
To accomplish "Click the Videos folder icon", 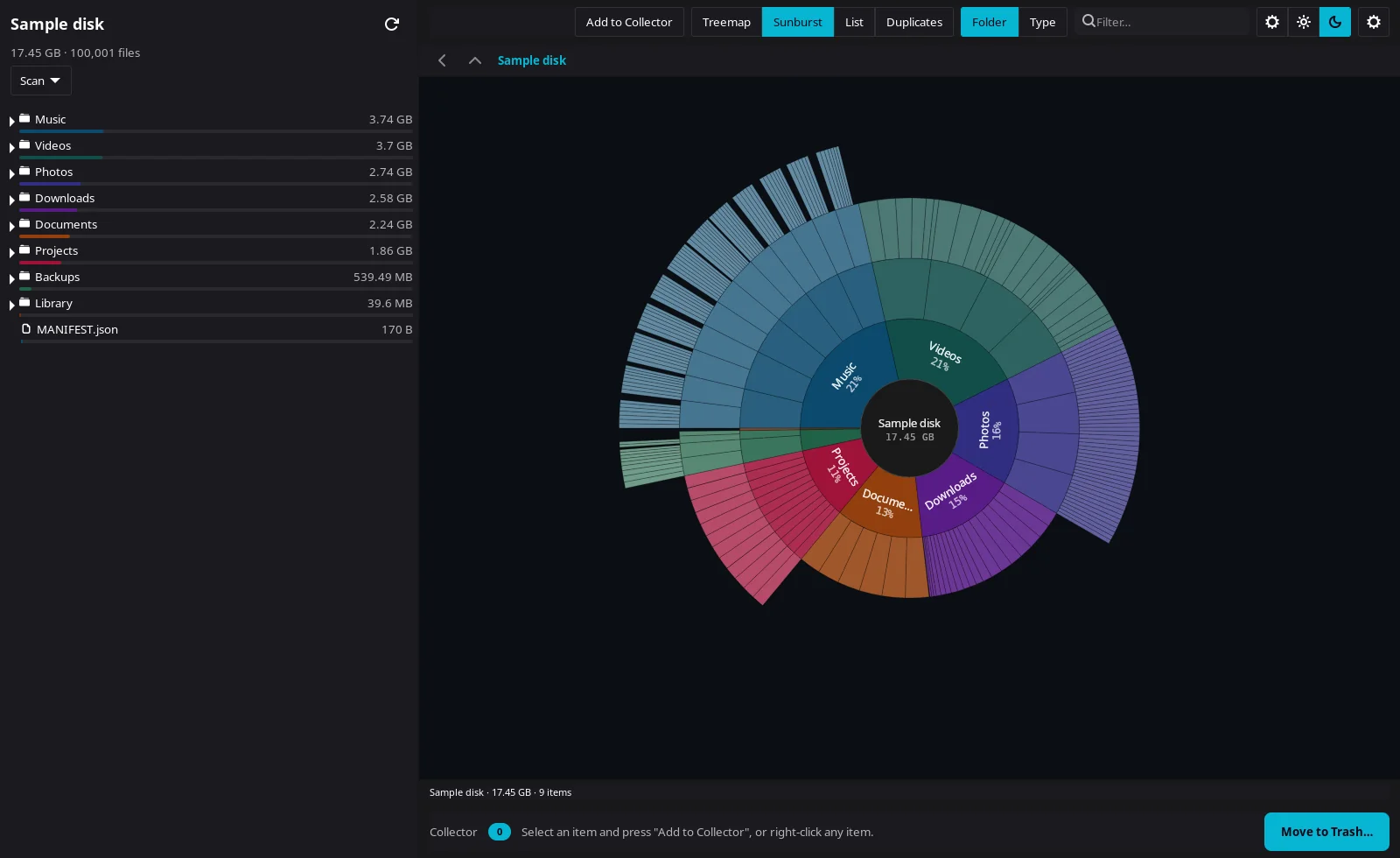I will (24, 144).
